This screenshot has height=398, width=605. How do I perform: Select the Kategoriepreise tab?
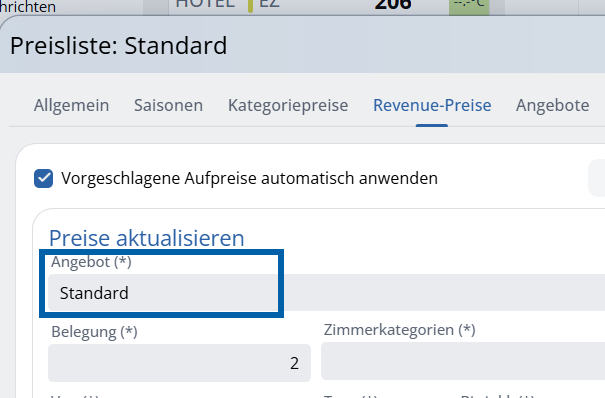click(x=288, y=106)
